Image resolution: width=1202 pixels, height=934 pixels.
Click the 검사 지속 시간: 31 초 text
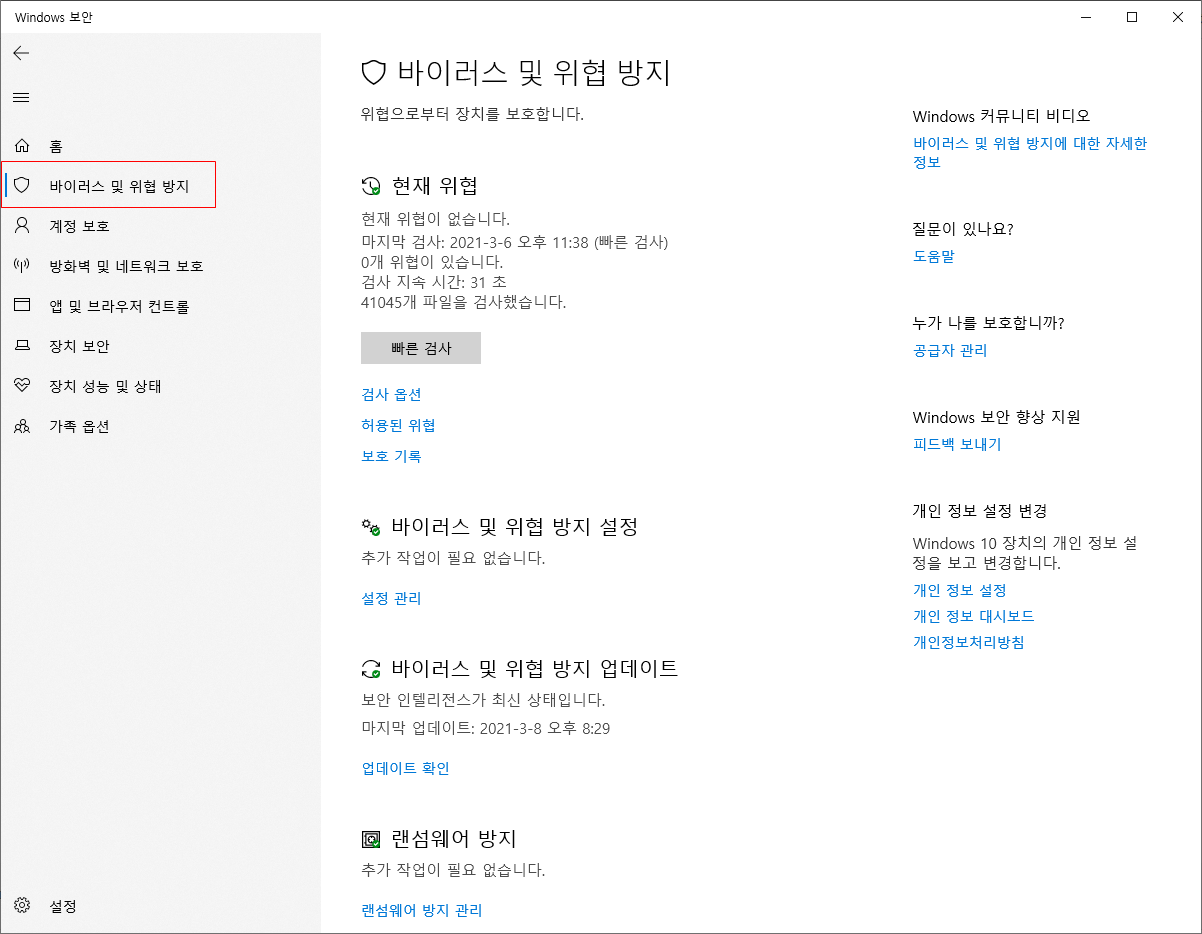pos(434,282)
